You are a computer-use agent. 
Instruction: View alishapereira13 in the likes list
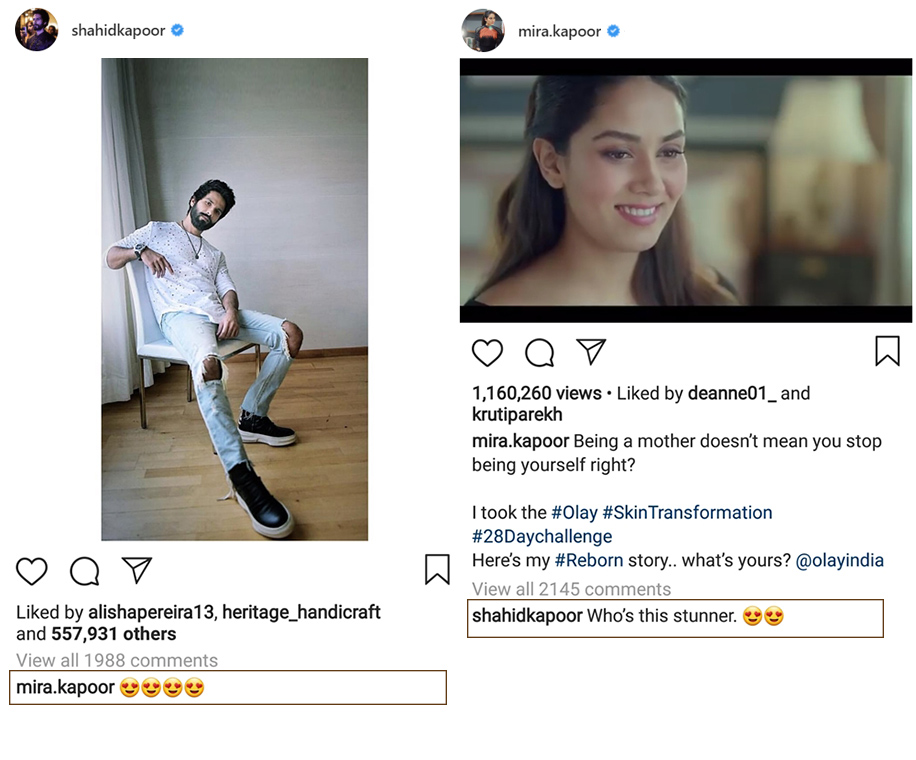tap(150, 612)
